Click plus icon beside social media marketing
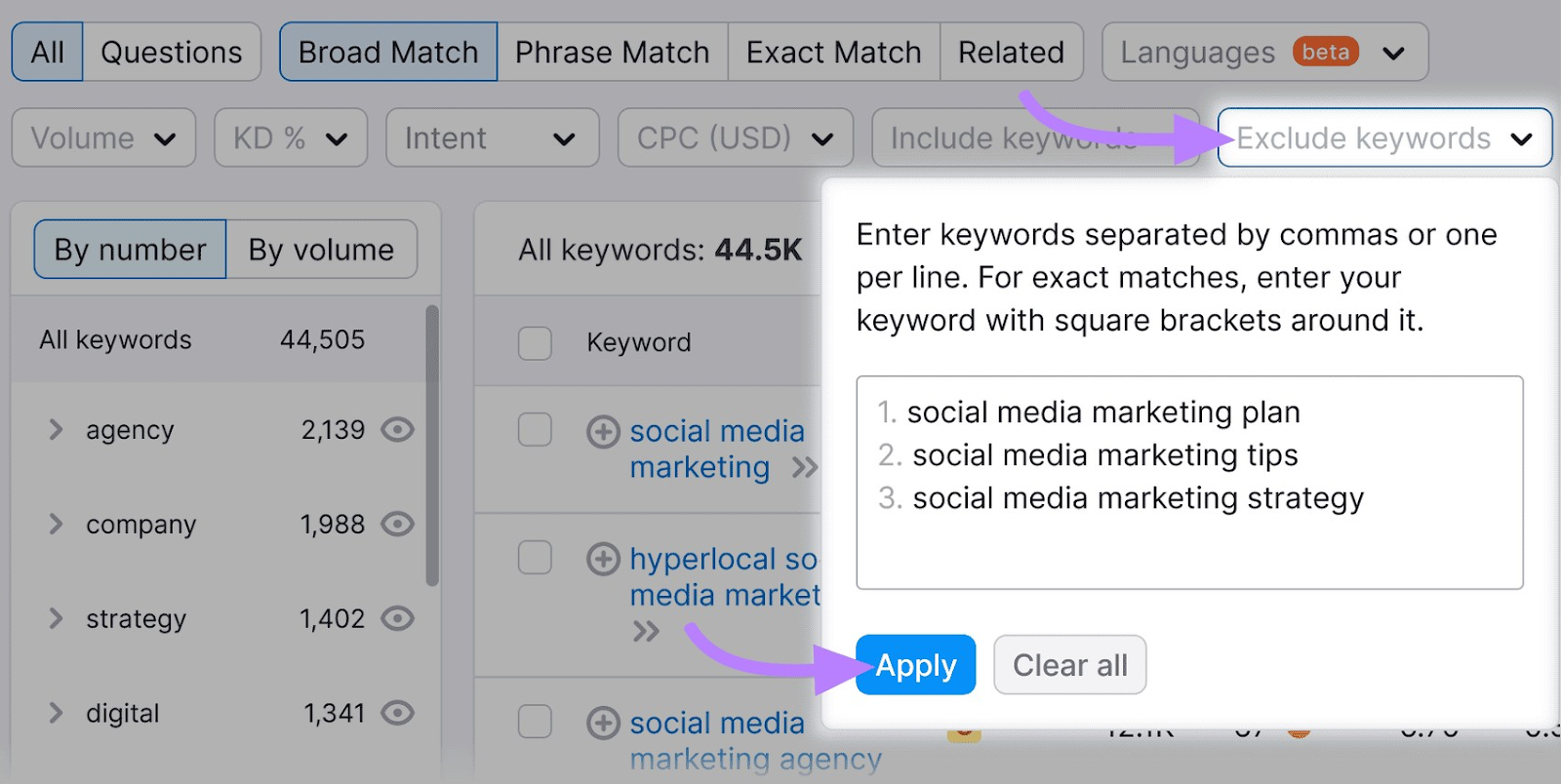The width and height of the screenshot is (1561, 784). [603, 431]
